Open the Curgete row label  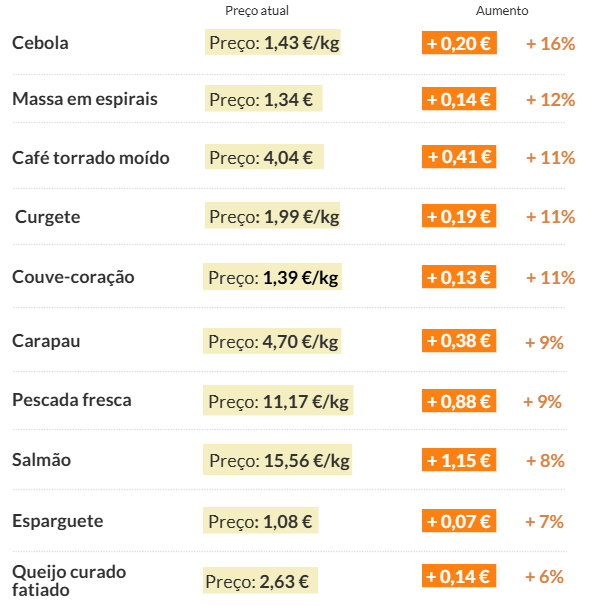point(48,217)
